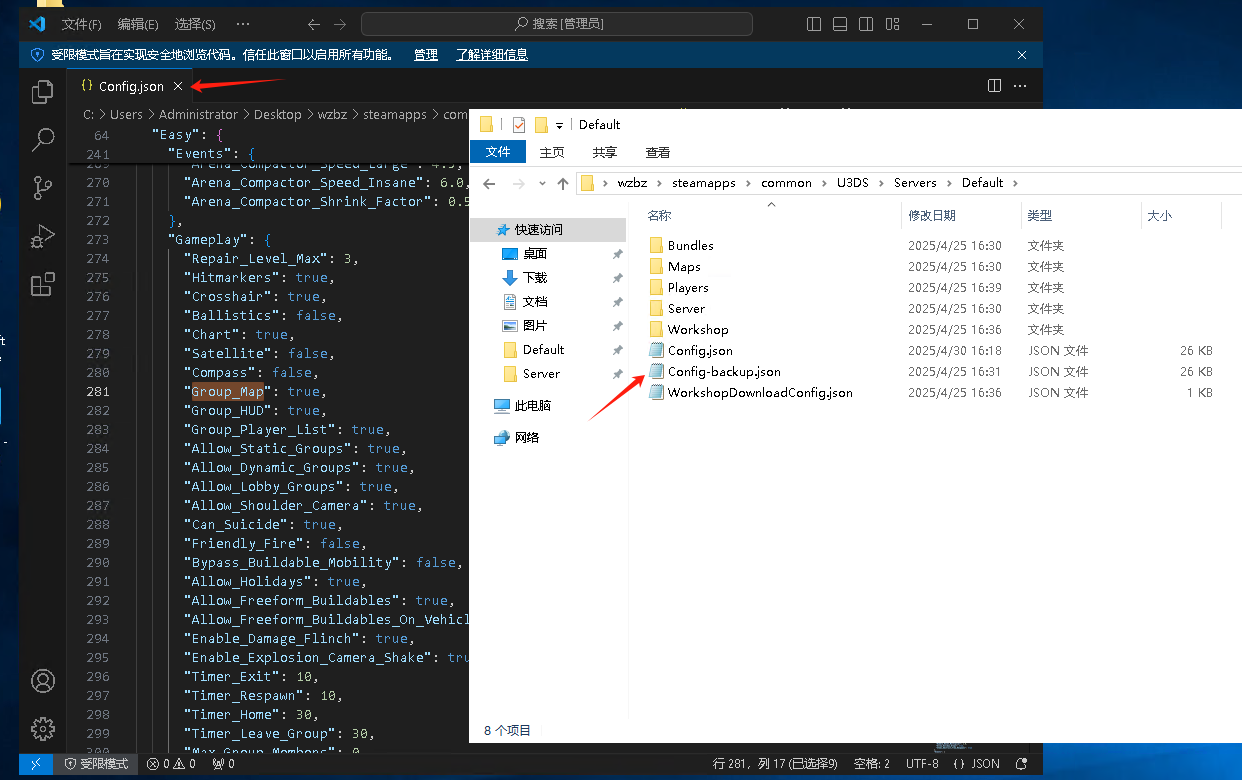Screen dimensions: 1242x780
Task: Open the 主页 ribbon tab in Explorer
Action: (x=552, y=152)
